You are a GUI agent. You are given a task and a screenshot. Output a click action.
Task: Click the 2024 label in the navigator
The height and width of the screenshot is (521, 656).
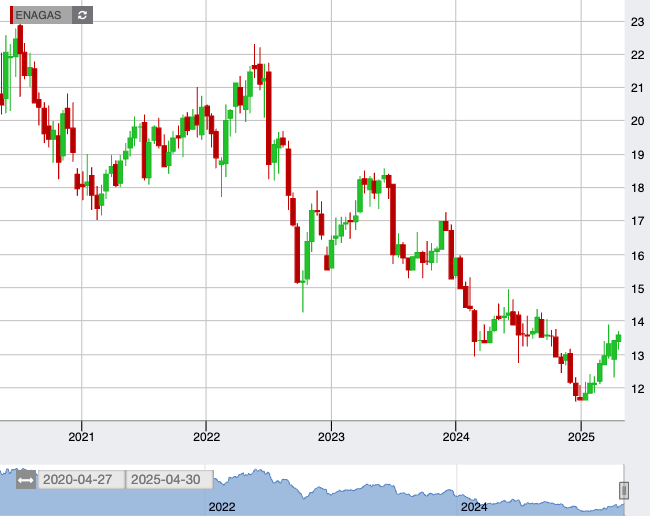coord(474,507)
